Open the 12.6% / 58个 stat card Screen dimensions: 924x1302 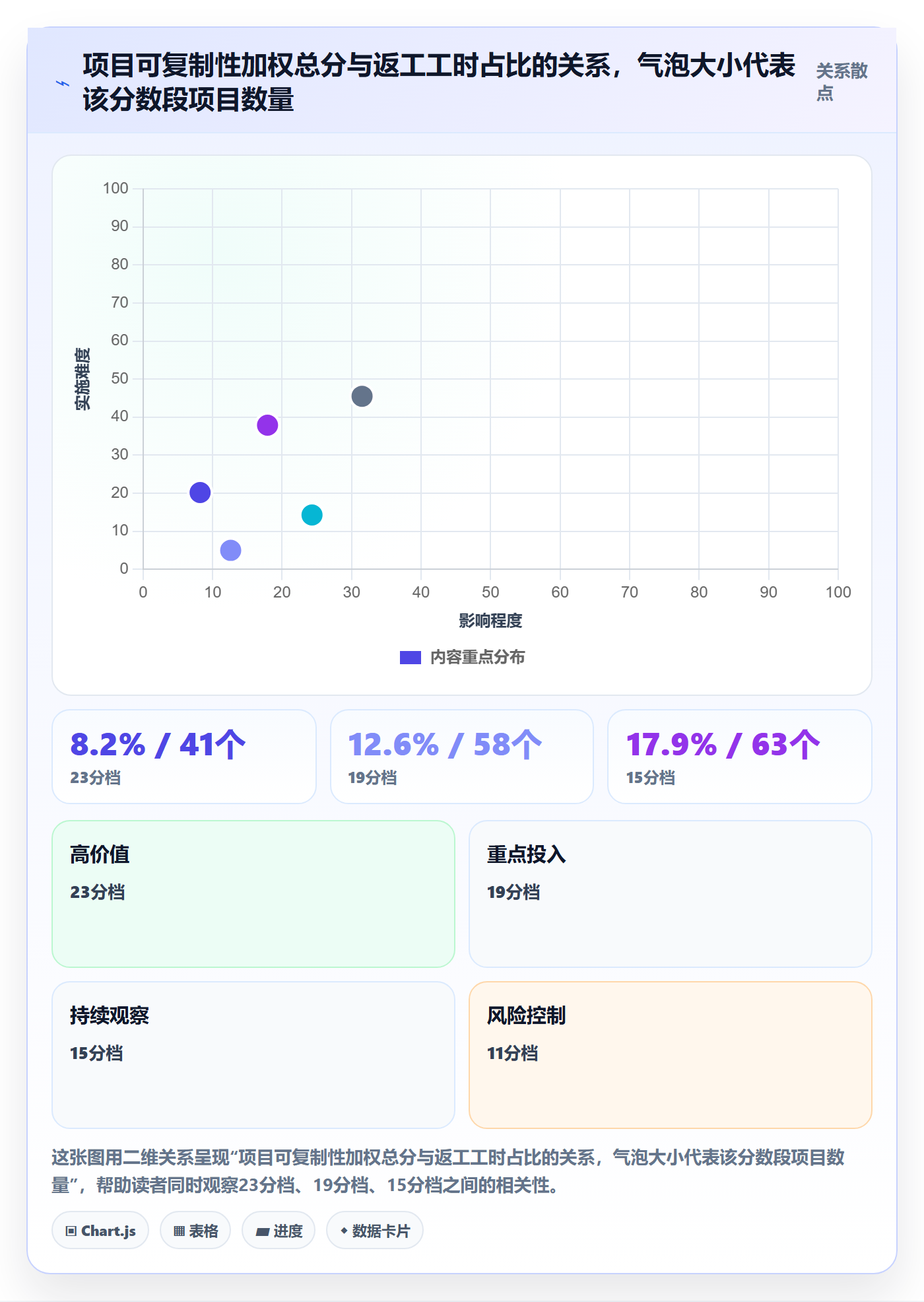462,757
